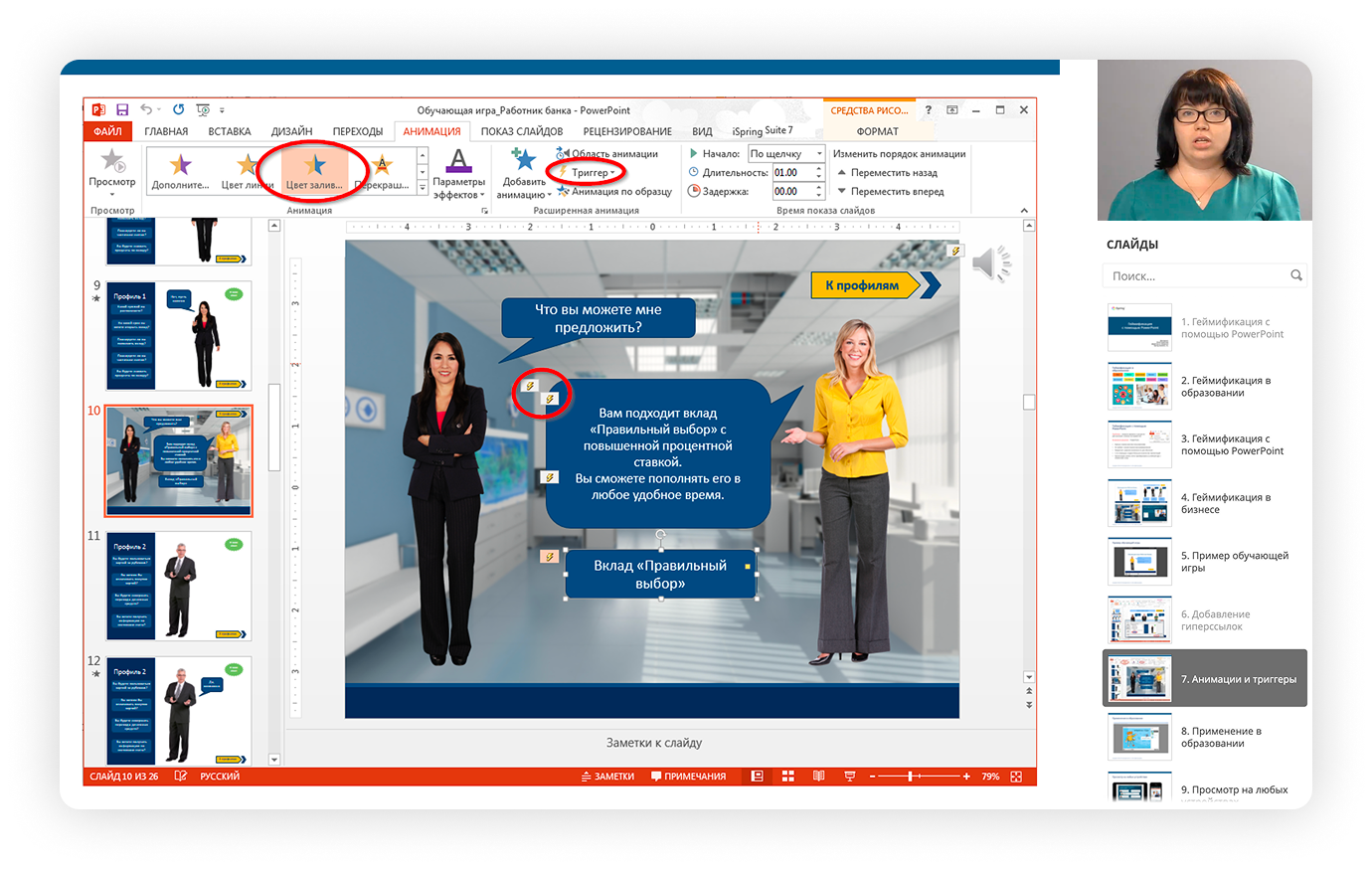Screen dimensions: 1372x869
Task: Open the 'Начало' dropdown set to 'По щелчку'
Action: (x=785, y=154)
